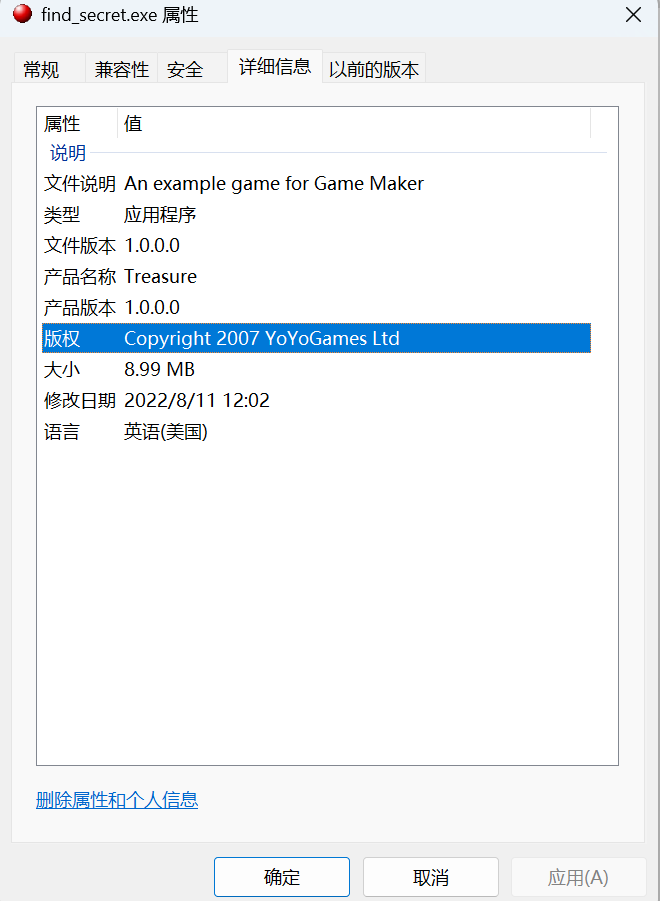Screen dimensions: 660x901
Task: Close the find_secret.exe properties dialog
Action: 633,14
